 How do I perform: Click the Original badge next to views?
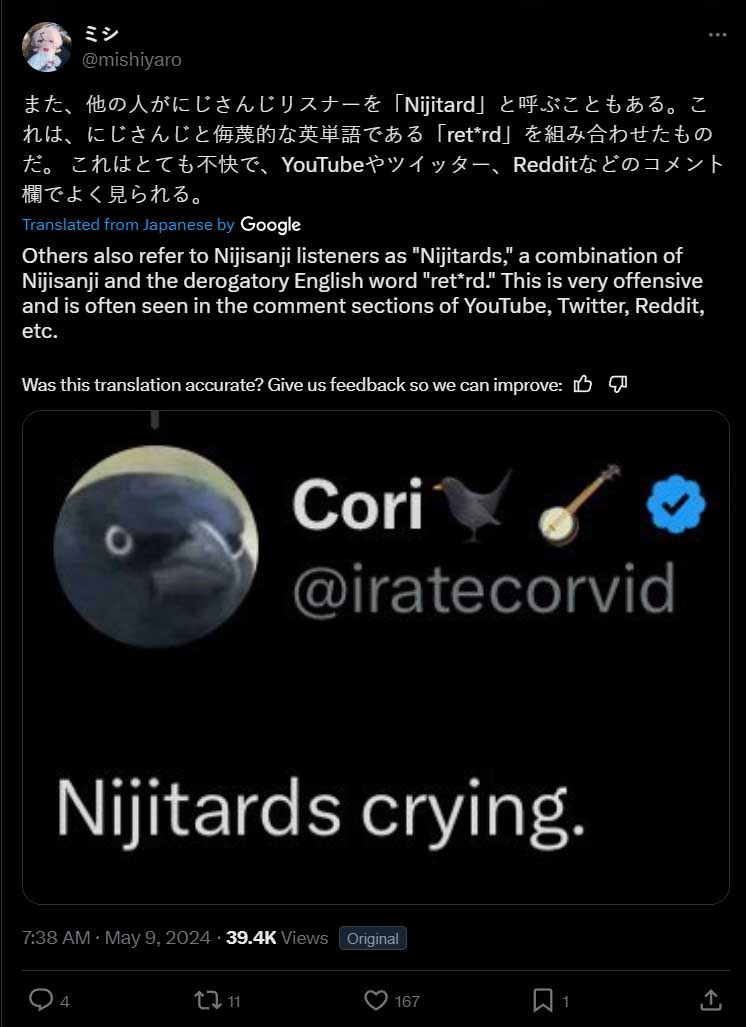[x=373, y=938]
